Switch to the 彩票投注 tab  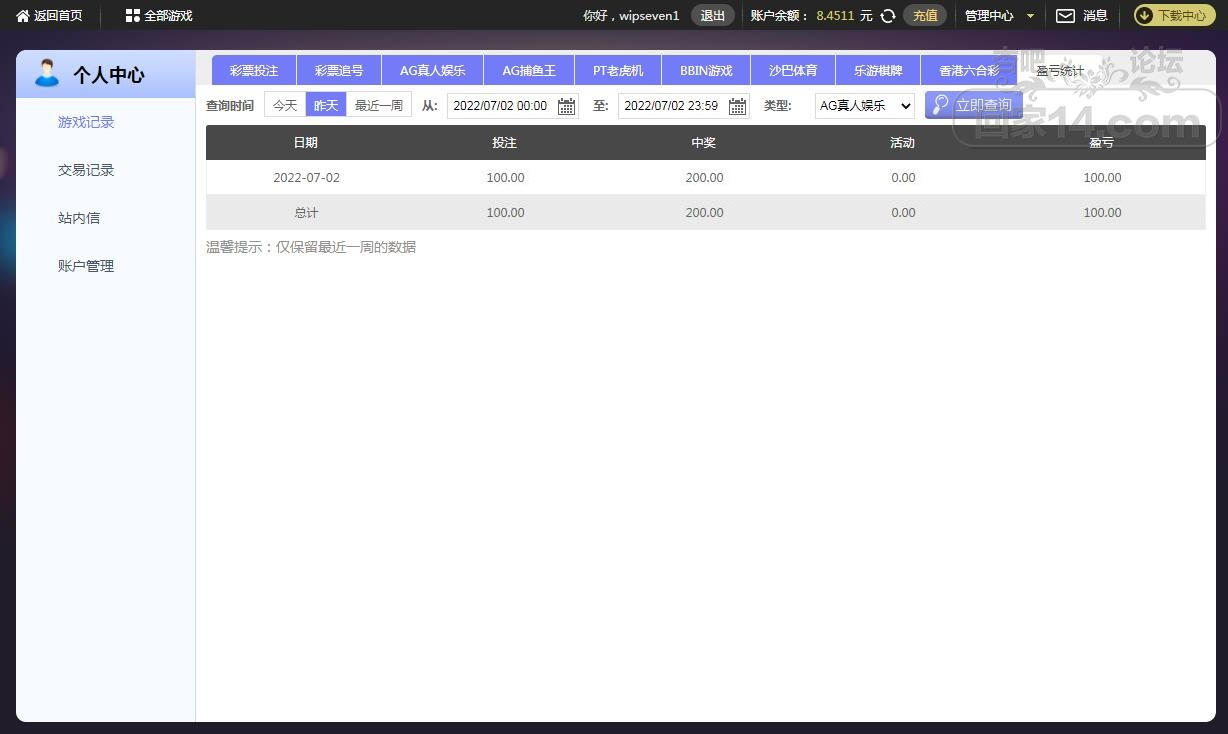(x=254, y=71)
